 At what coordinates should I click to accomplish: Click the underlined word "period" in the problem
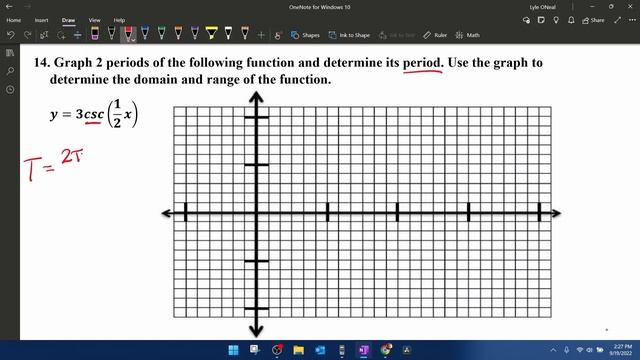click(422, 63)
